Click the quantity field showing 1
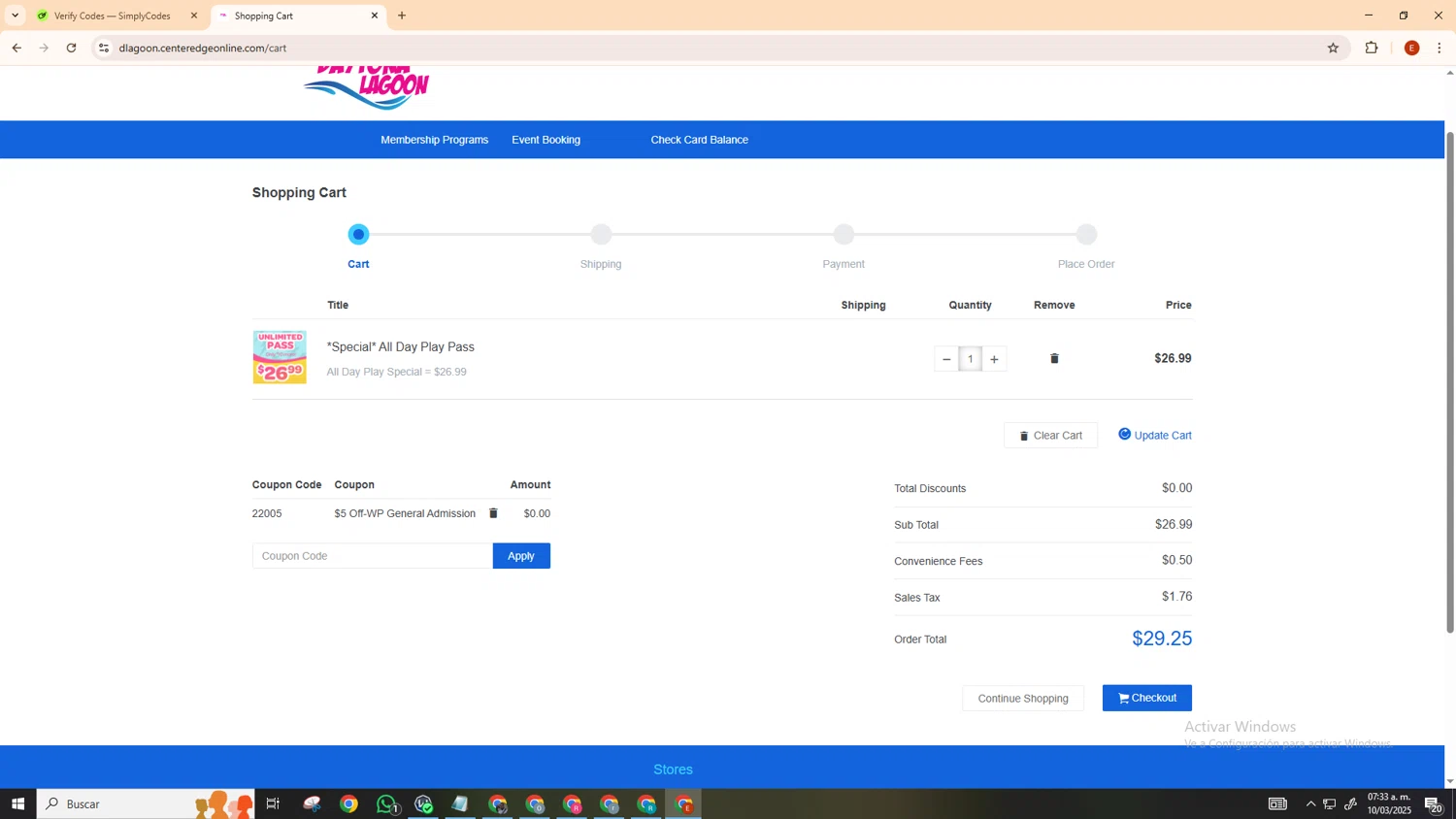The height and width of the screenshot is (819, 1456). click(x=971, y=359)
